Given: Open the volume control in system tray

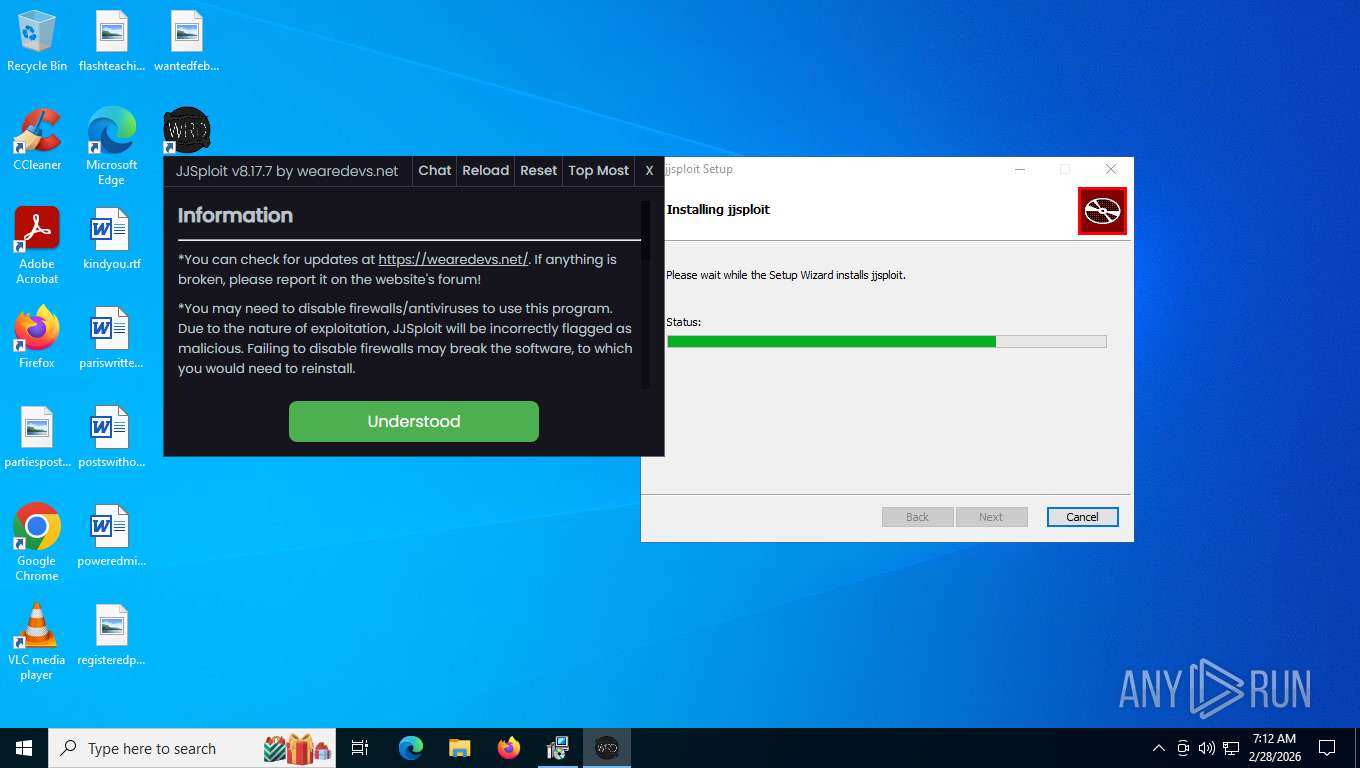Looking at the screenshot, I should click(1207, 748).
